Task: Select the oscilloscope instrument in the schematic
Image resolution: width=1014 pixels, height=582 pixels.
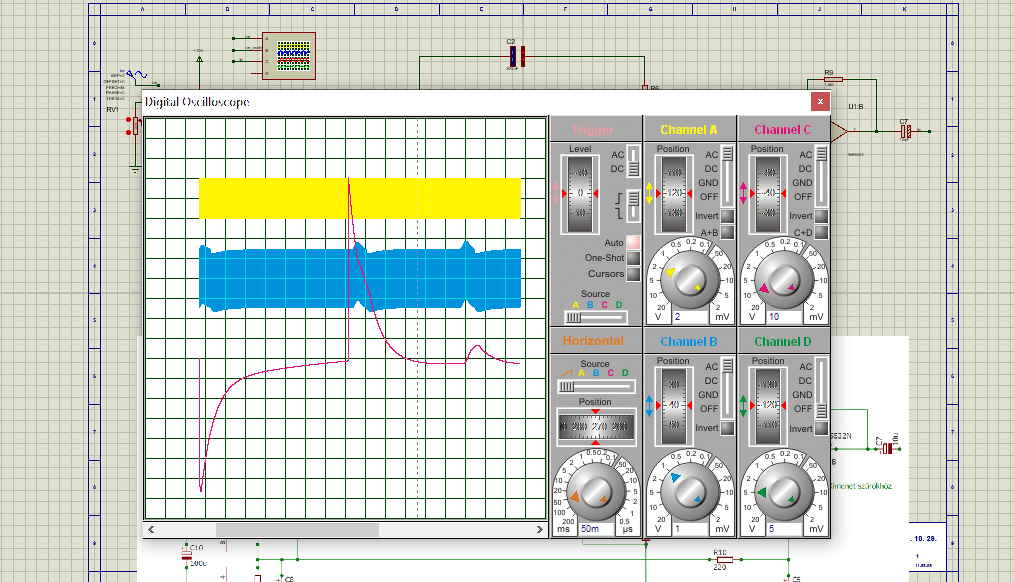Action: click(x=289, y=56)
